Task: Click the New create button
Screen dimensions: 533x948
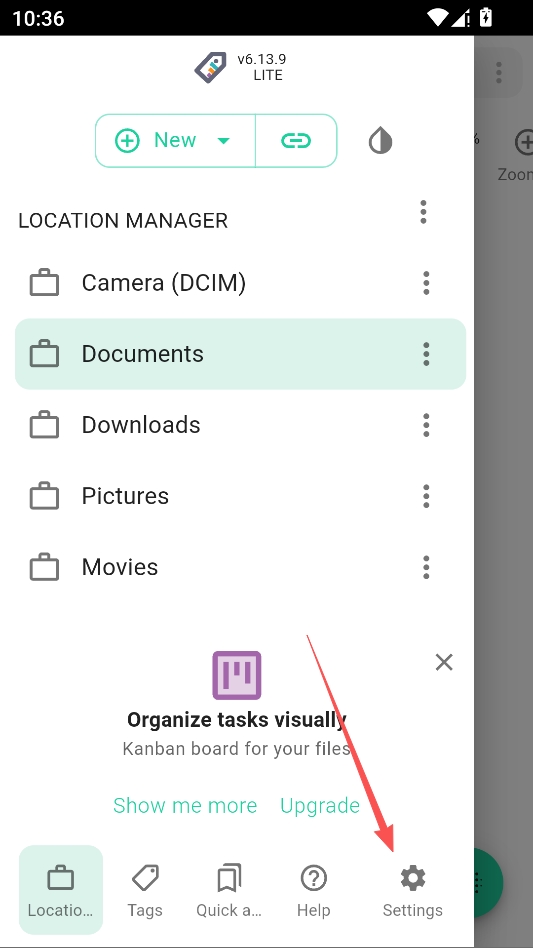Action: [x=175, y=140]
